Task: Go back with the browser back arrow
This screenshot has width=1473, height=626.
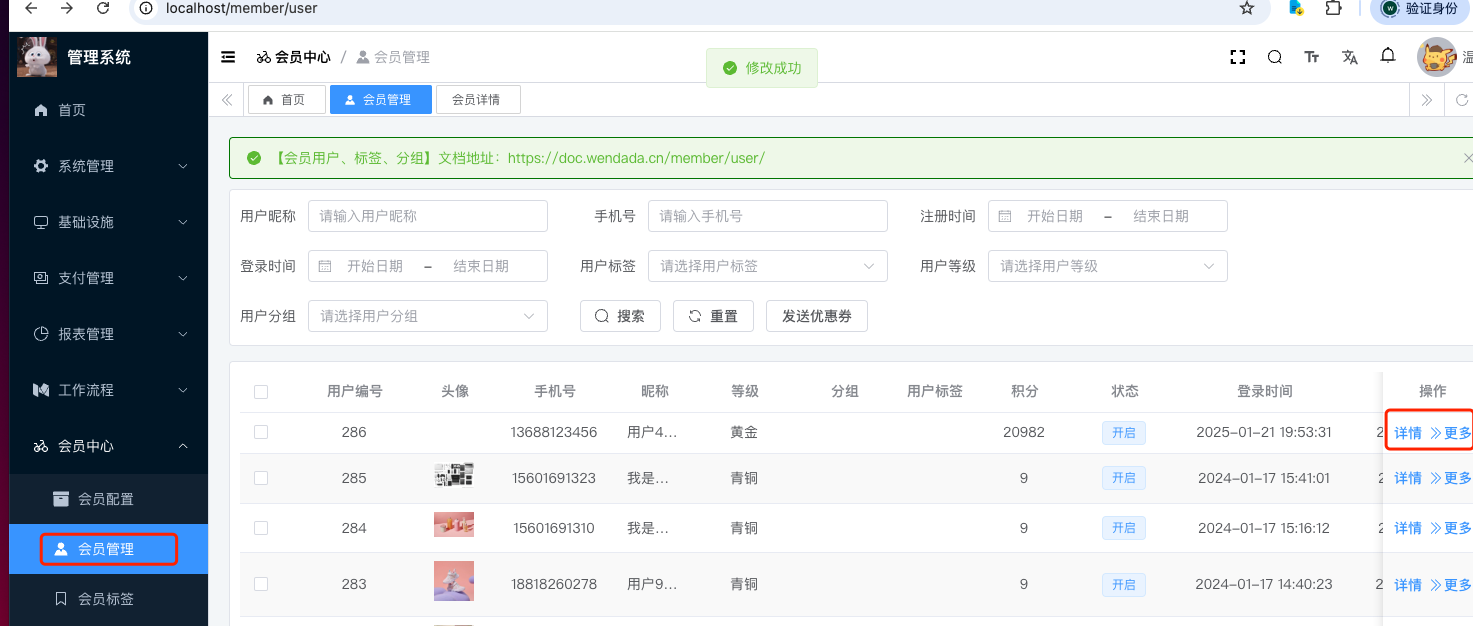Action: pos(31,8)
